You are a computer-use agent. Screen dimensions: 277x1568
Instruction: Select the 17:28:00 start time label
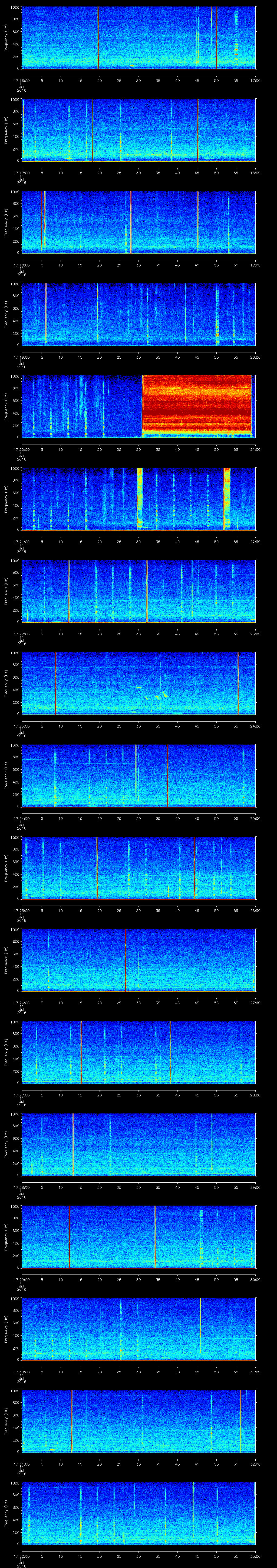pyautogui.click(x=22, y=1187)
